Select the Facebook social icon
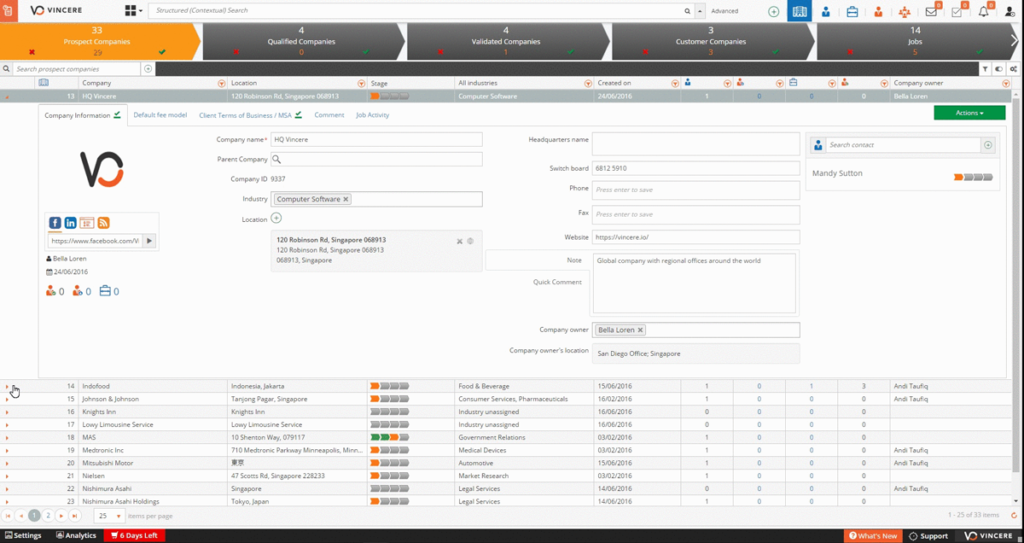The width and height of the screenshot is (1024, 543). [56, 223]
